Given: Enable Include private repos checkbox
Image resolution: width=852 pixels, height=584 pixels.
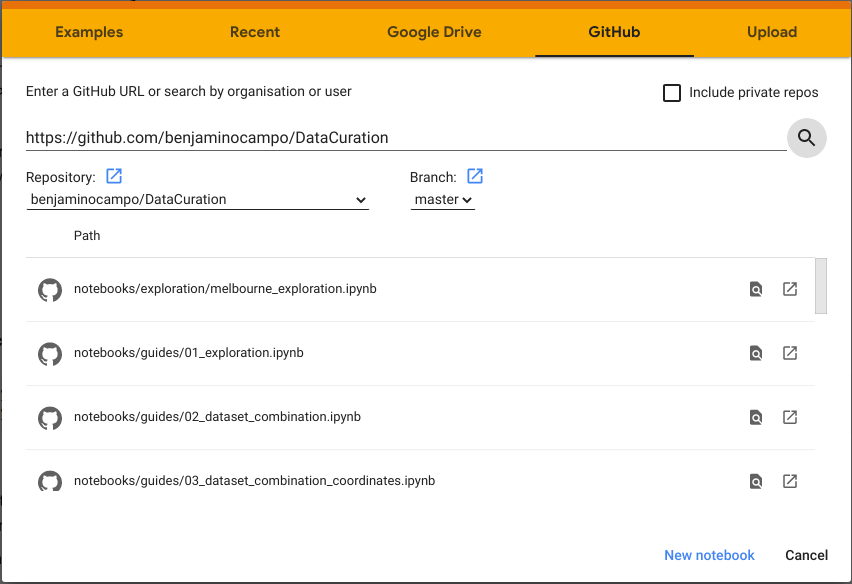Looking at the screenshot, I should (x=672, y=93).
